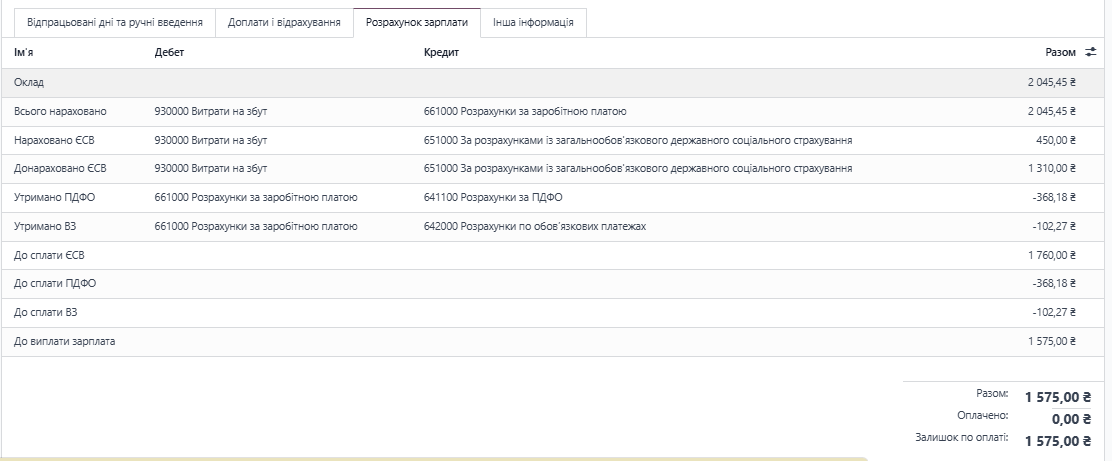Sort by the Разом column header
Screen dimensions: 1112x461
(1060, 52)
